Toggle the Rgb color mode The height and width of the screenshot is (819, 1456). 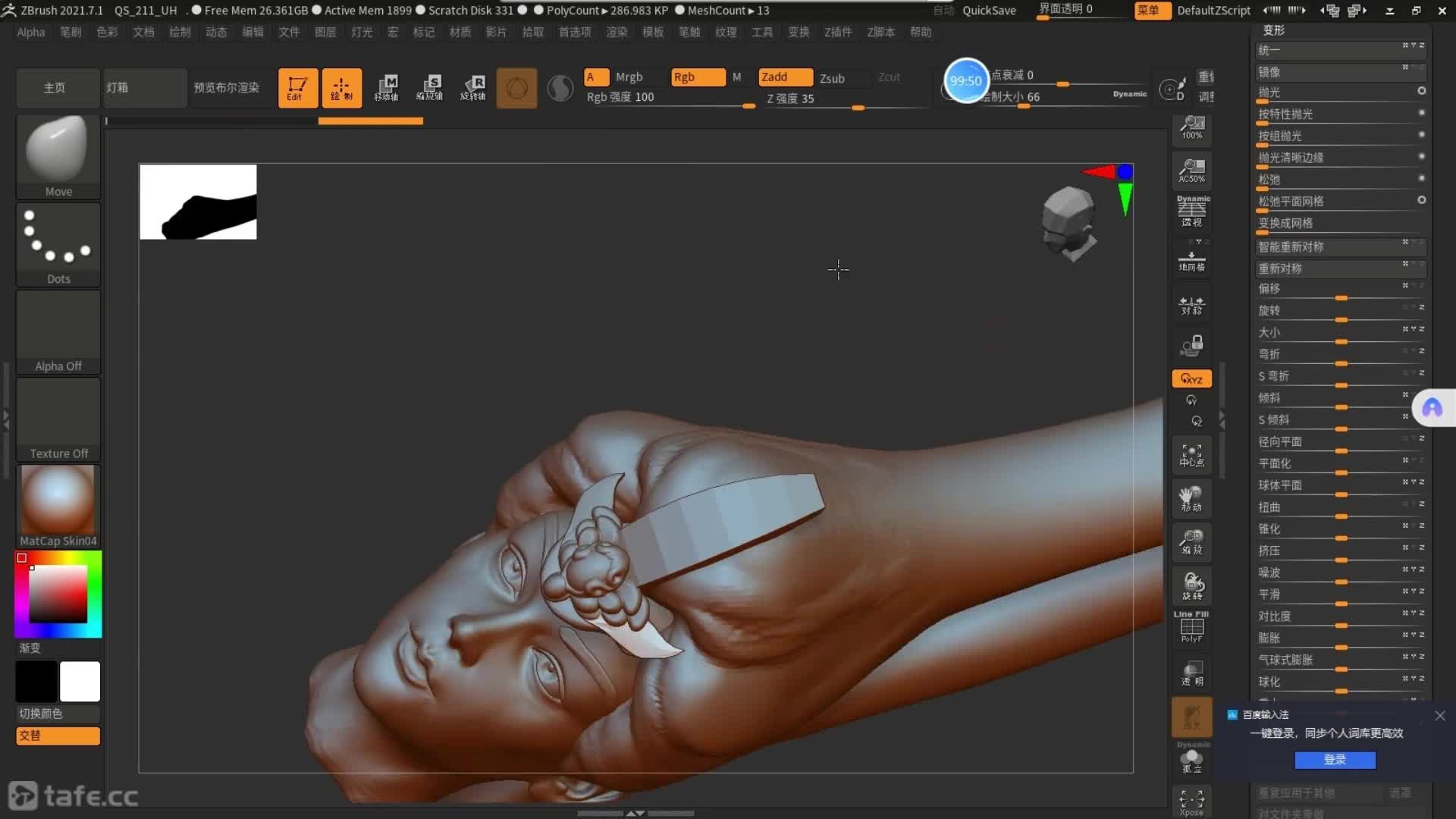(697, 77)
